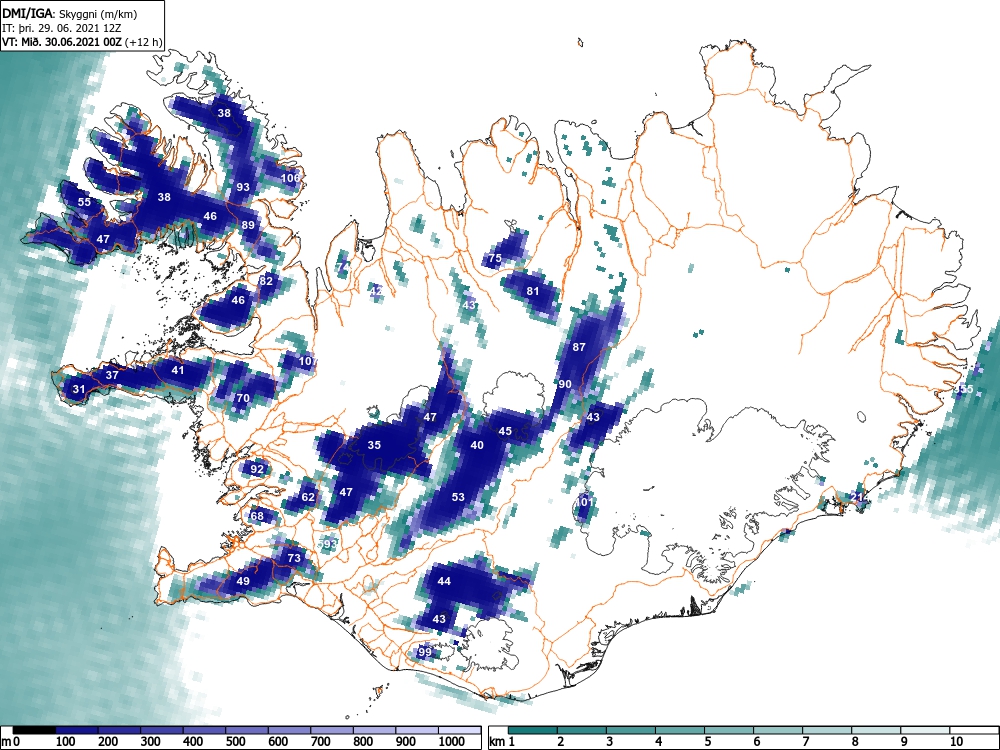Click the 'km' unit label in the legend

click(497, 742)
